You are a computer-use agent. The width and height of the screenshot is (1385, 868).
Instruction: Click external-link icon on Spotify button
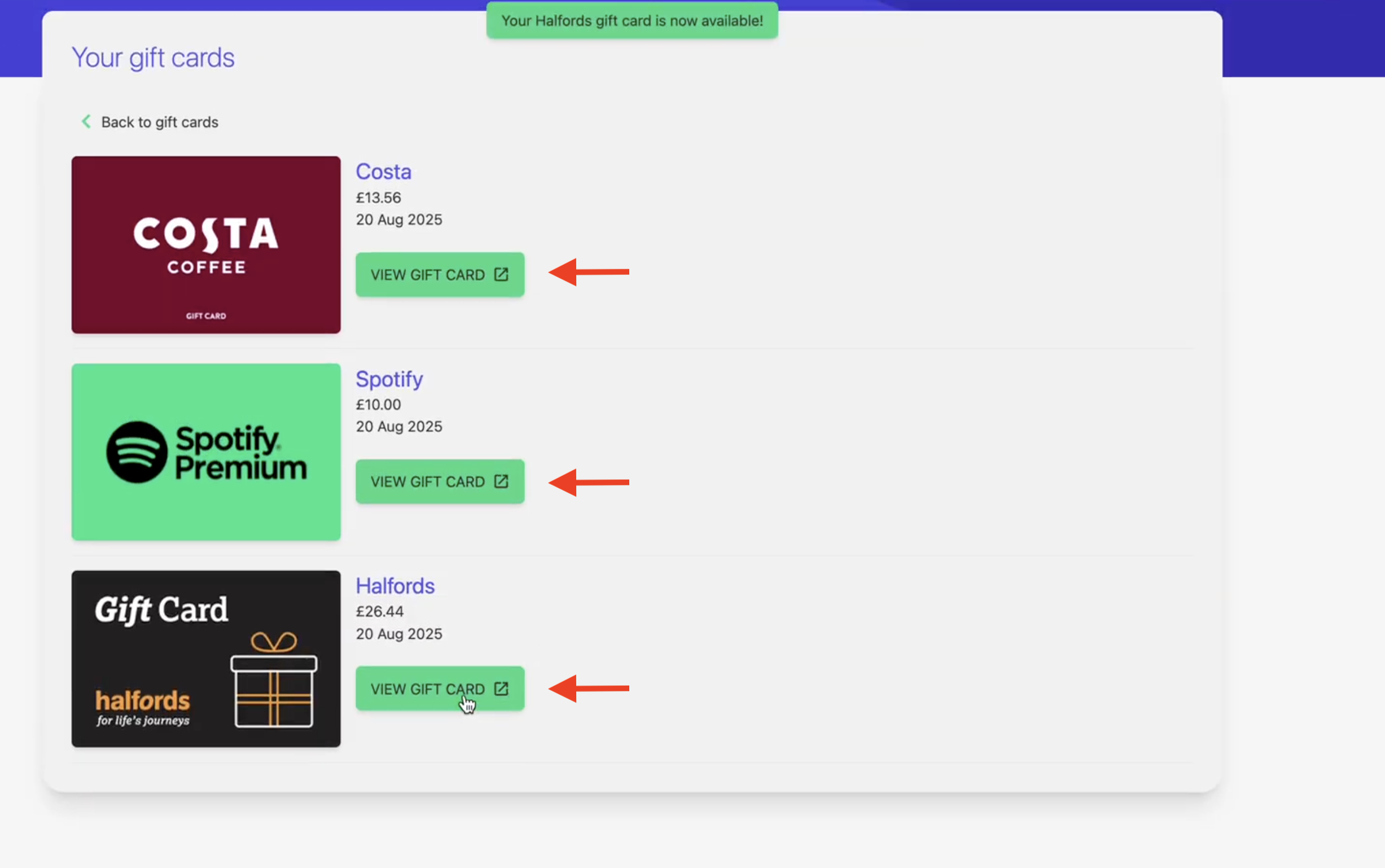click(501, 481)
